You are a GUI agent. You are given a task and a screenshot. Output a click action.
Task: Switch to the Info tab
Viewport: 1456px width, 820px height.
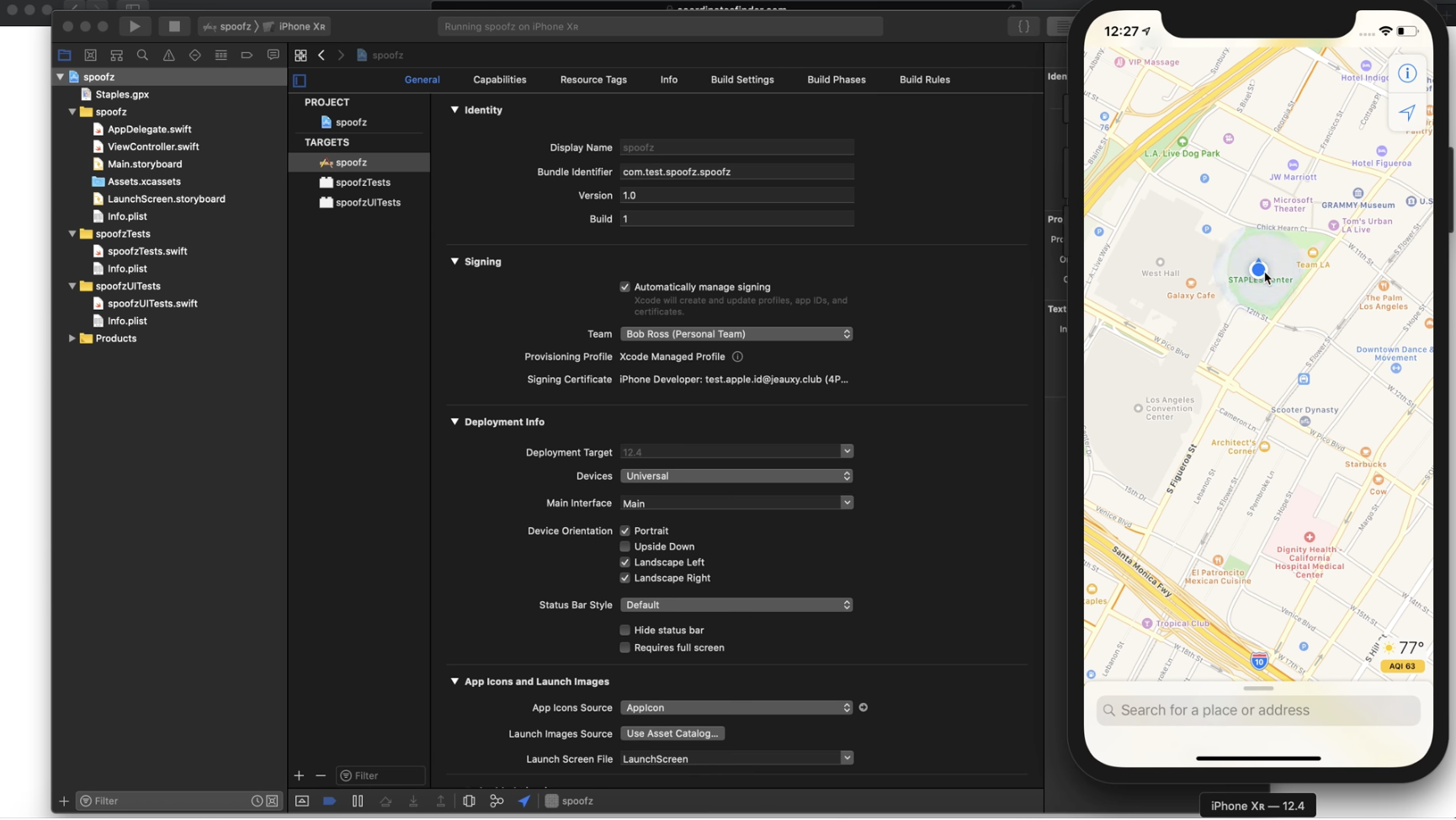[668, 80]
